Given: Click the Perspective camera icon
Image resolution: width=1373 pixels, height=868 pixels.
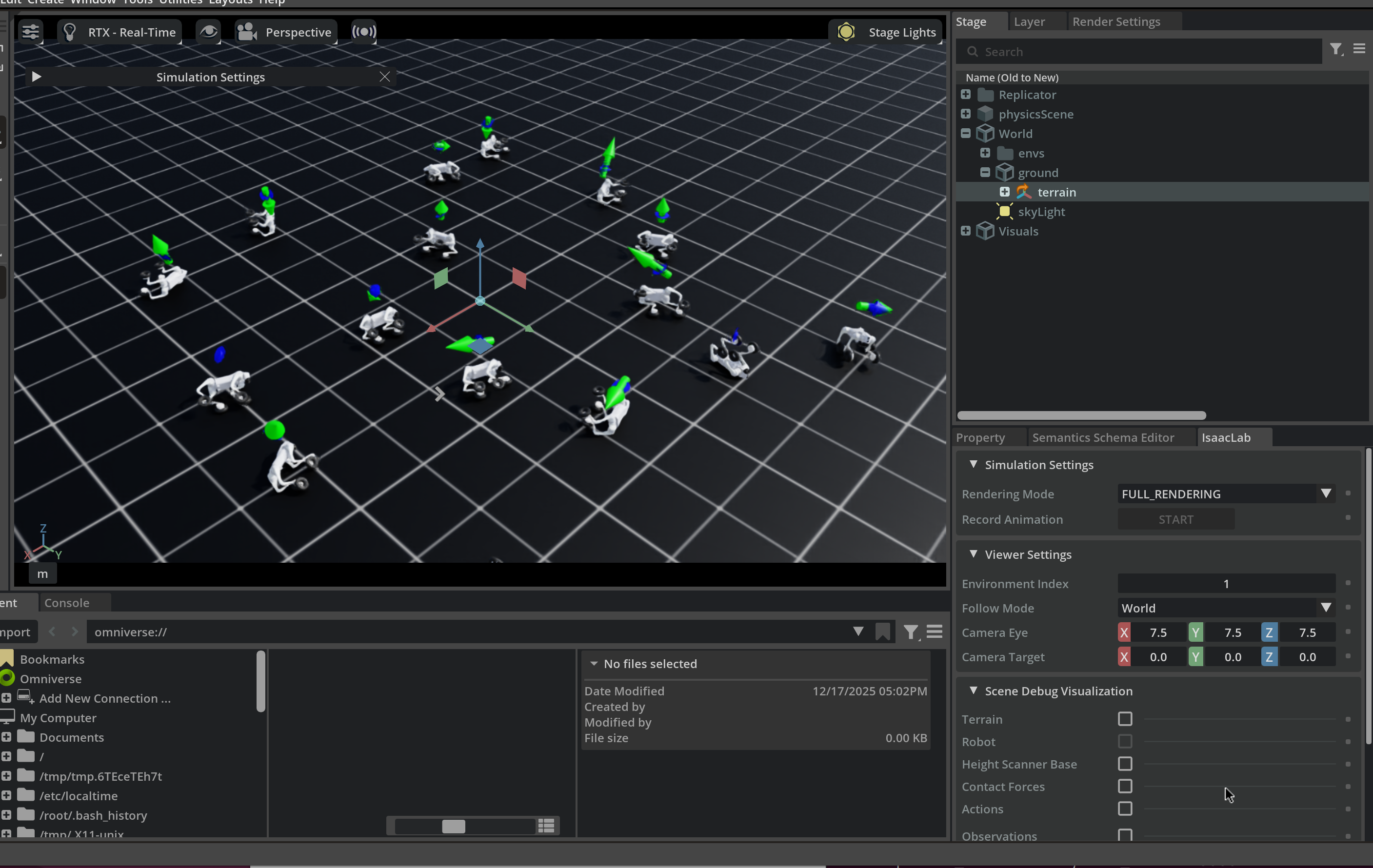Looking at the screenshot, I should pyautogui.click(x=247, y=32).
